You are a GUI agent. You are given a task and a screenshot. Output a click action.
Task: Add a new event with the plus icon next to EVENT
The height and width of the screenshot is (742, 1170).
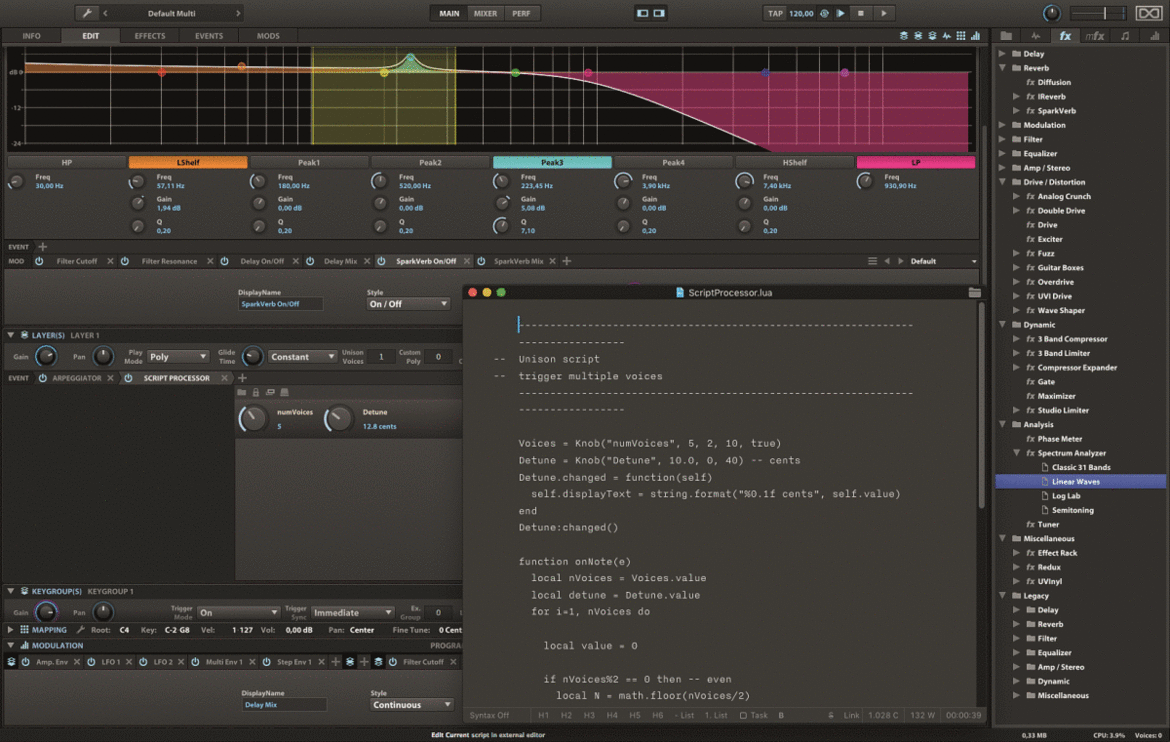point(43,246)
